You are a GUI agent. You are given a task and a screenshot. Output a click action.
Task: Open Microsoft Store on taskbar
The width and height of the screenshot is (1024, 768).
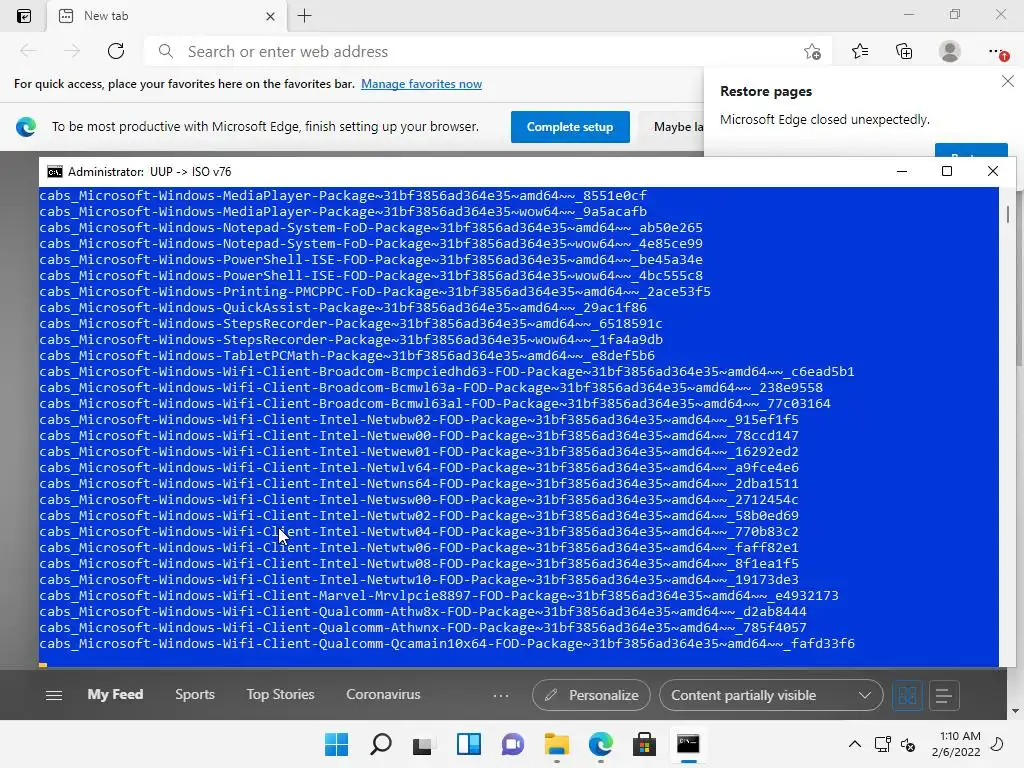[x=644, y=744]
